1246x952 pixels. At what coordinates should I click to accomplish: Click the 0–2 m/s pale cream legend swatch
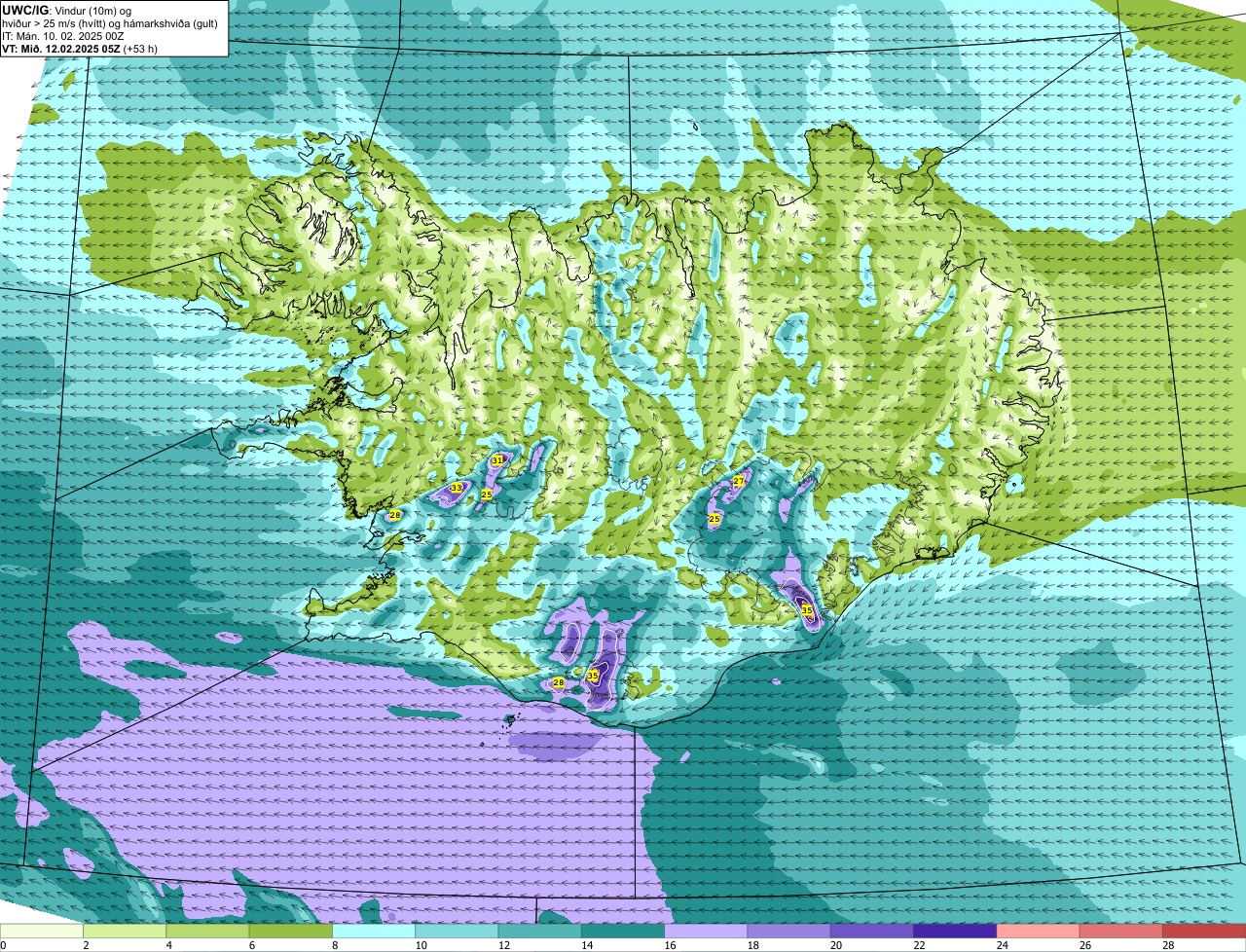(x=41, y=932)
